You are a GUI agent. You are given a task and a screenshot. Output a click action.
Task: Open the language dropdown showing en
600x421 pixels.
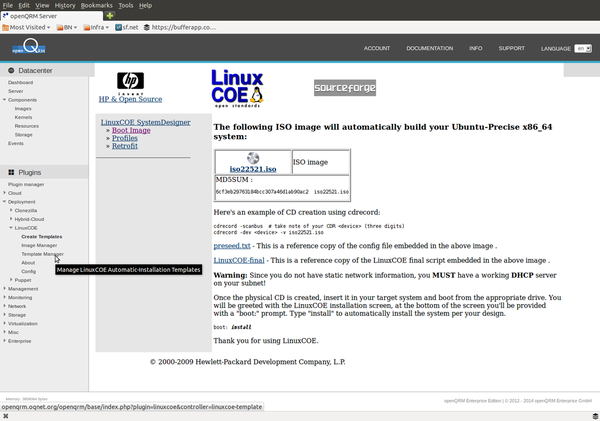(x=583, y=49)
